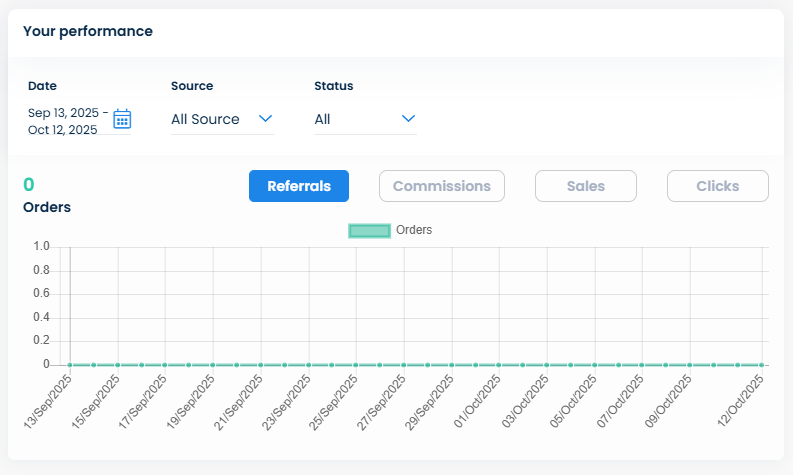This screenshot has width=793, height=475.
Task: Click the Your performance heading
Action: pos(88,31)
